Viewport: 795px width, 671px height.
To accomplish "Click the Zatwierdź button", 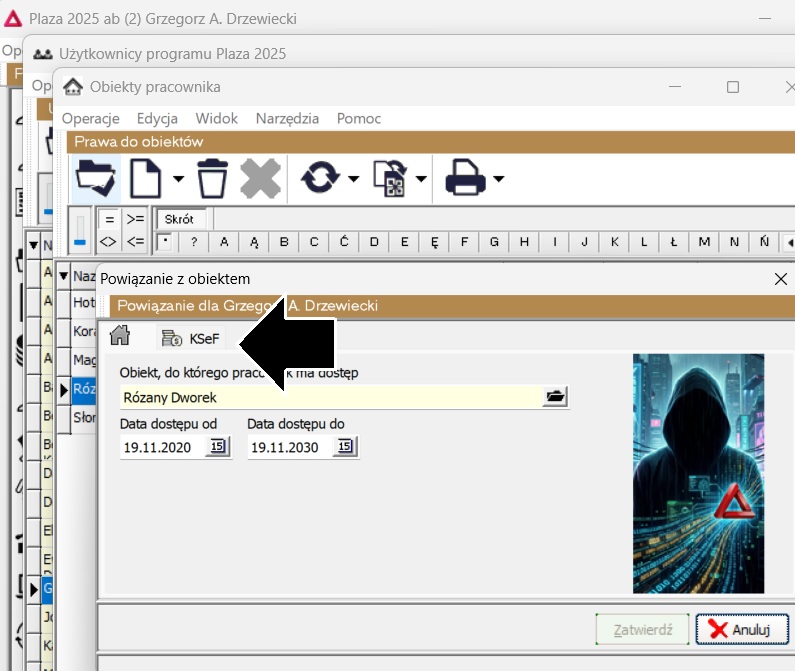I will [x=642, y=629].
